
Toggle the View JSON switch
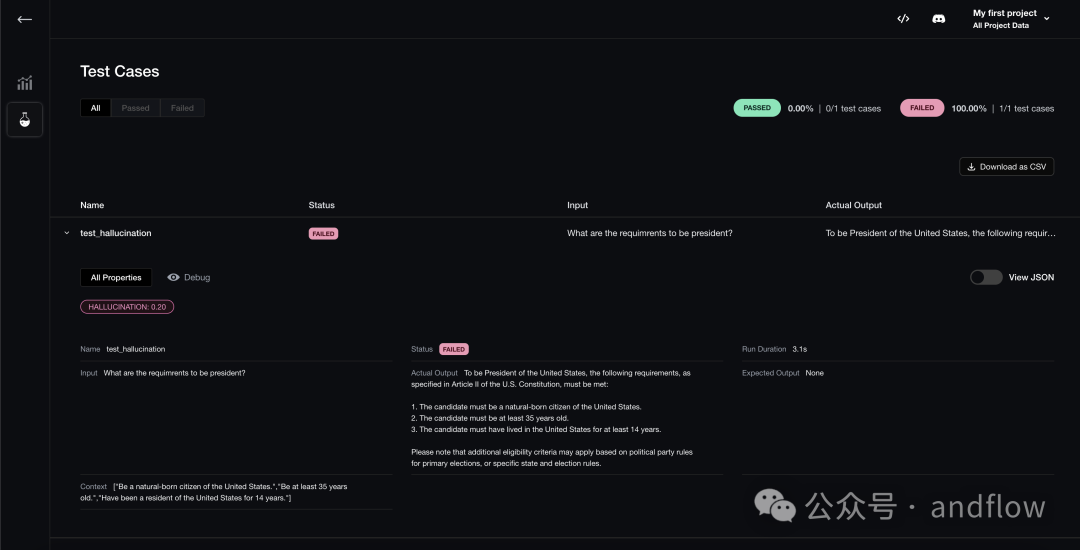(985, 277)
